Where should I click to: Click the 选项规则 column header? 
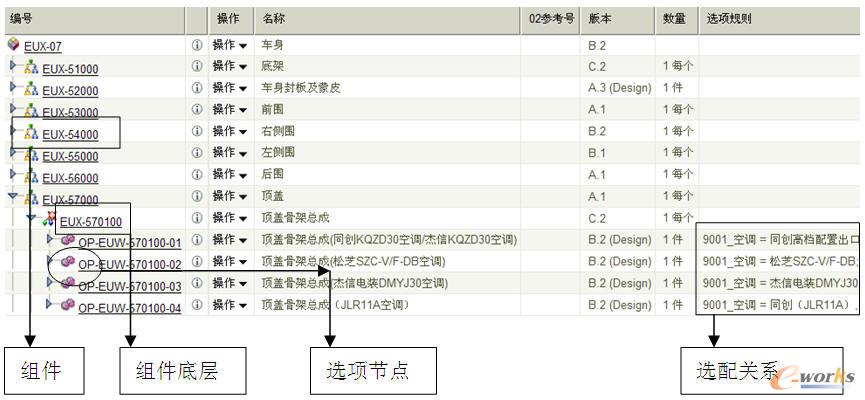[729, 19]
